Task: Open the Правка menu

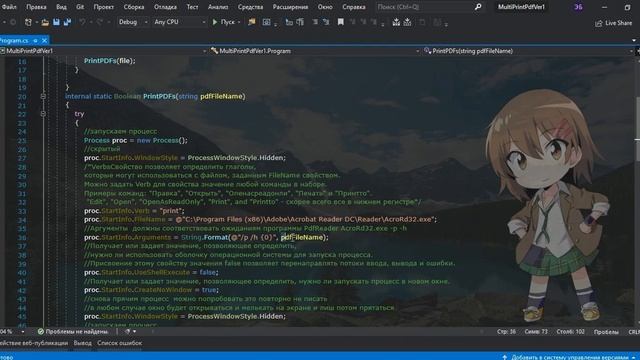Action: 36,7
